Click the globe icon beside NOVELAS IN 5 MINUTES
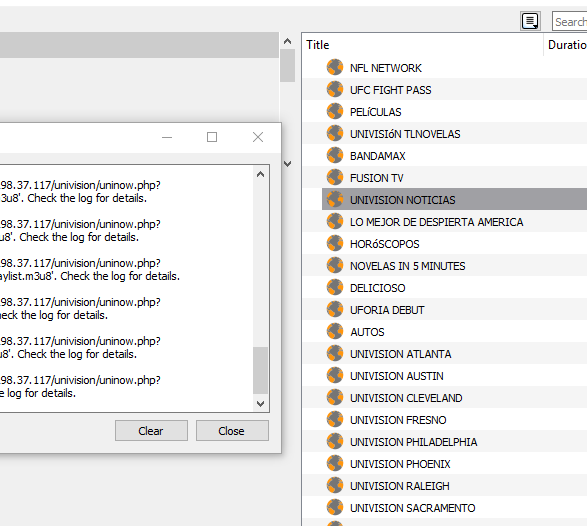The height and width of the screenshot is (526, 587). point(335,265)
